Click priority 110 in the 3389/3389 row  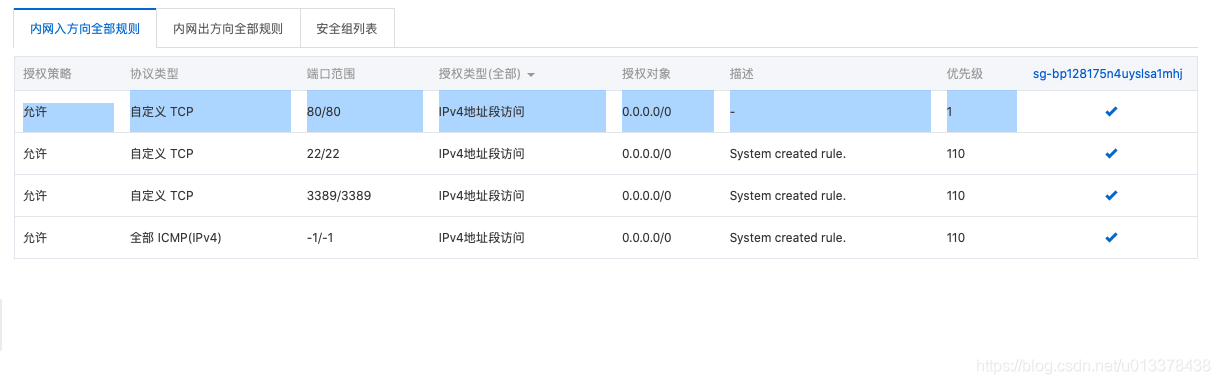coord(956,196)
